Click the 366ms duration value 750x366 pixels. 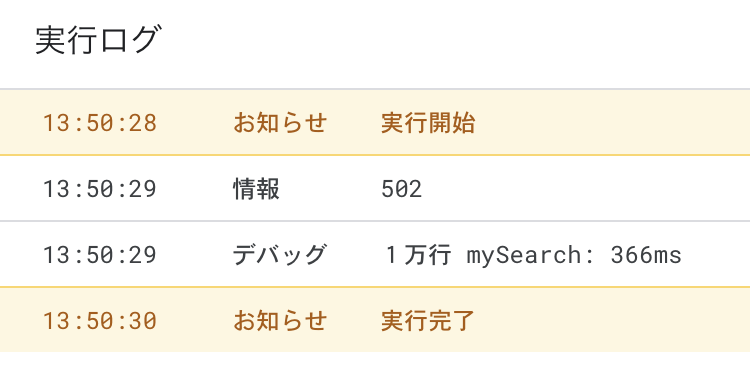coord(646,255)
